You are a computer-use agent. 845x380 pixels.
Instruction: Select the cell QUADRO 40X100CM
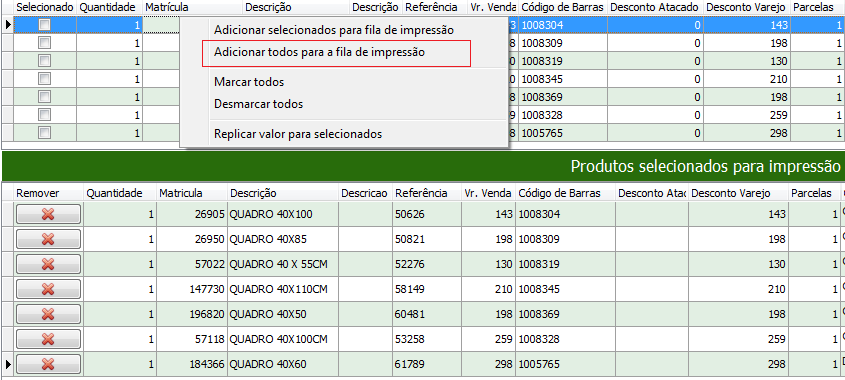pyautogui.click(x=283, y=339)
